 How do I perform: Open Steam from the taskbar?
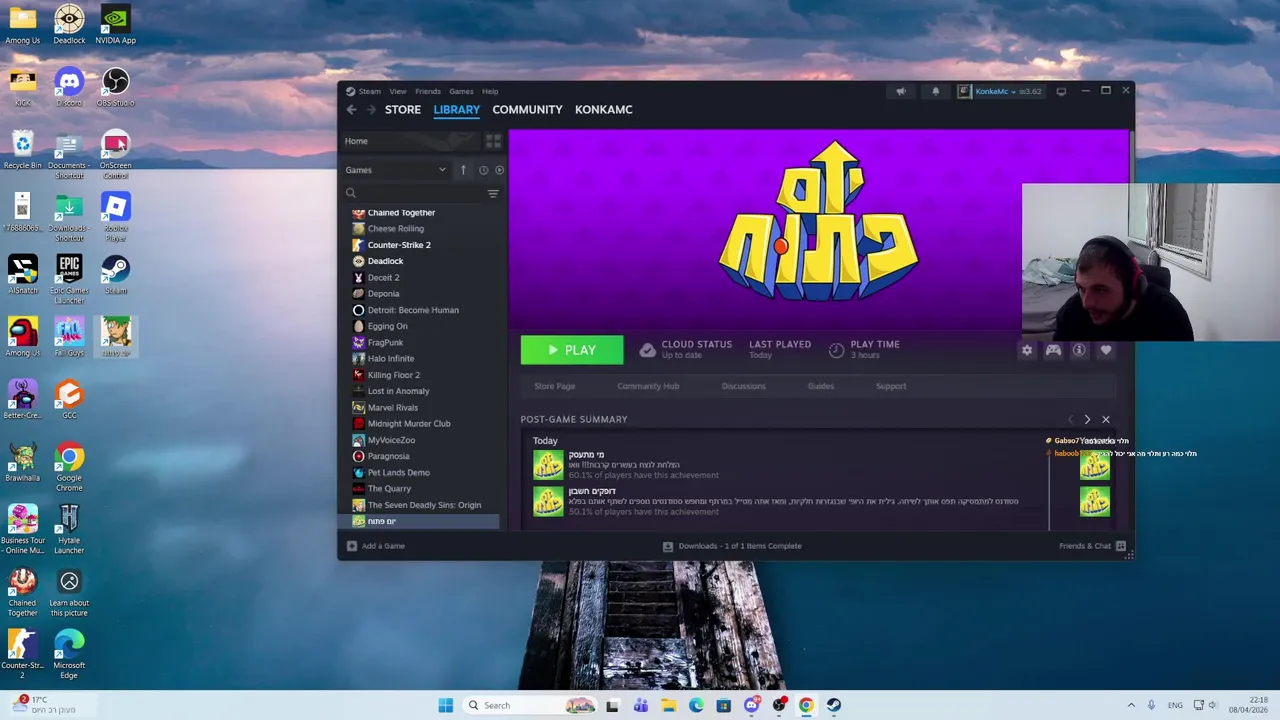click(x=833, y=705)
